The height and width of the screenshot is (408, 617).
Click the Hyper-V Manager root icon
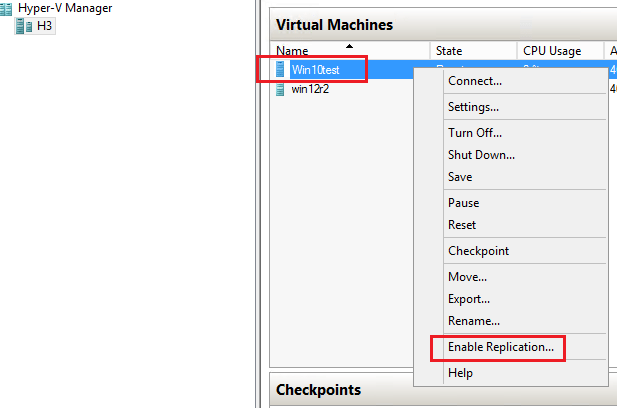(6, 9)
